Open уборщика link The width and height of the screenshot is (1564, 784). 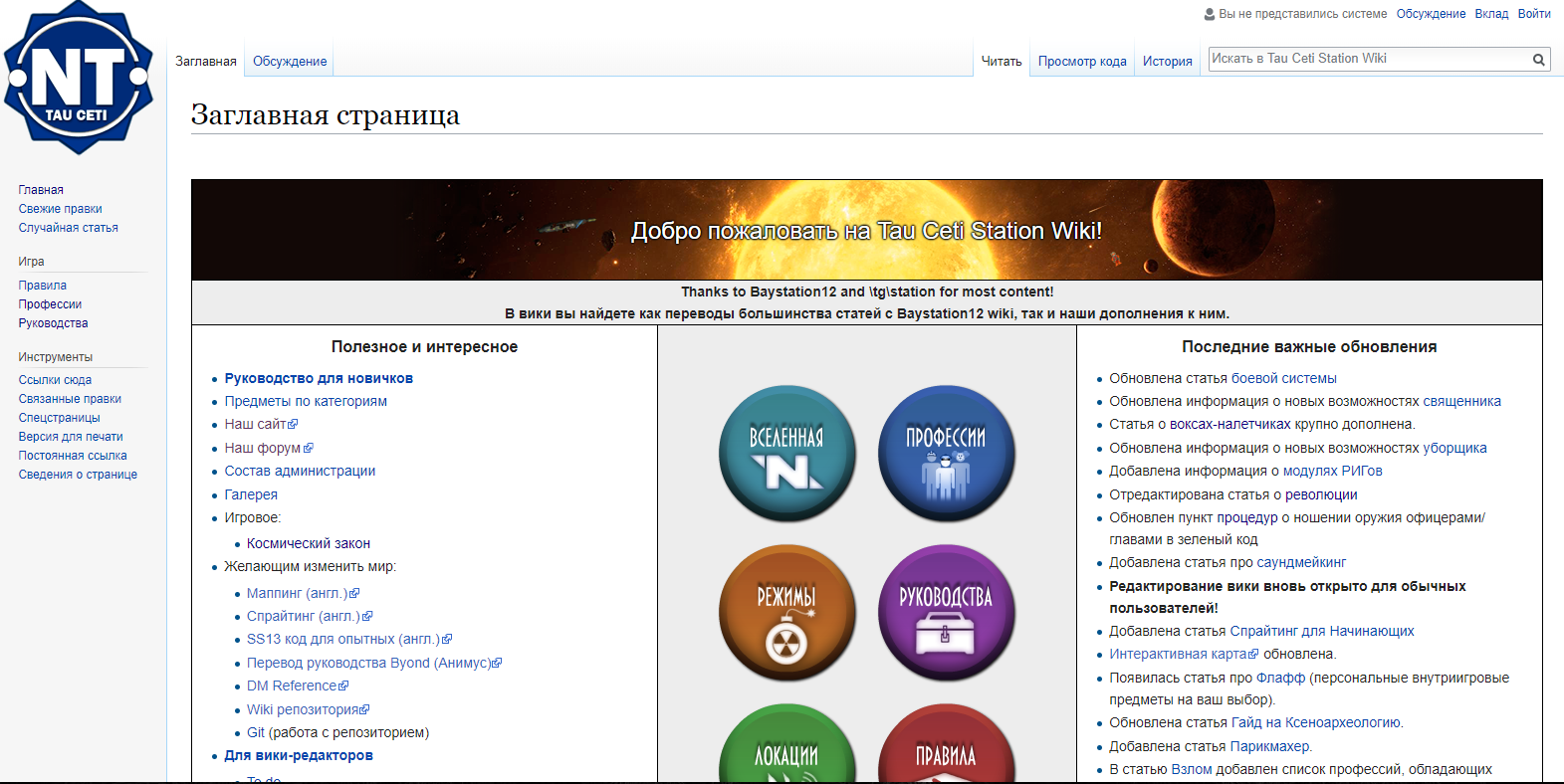coord(1455,448)
